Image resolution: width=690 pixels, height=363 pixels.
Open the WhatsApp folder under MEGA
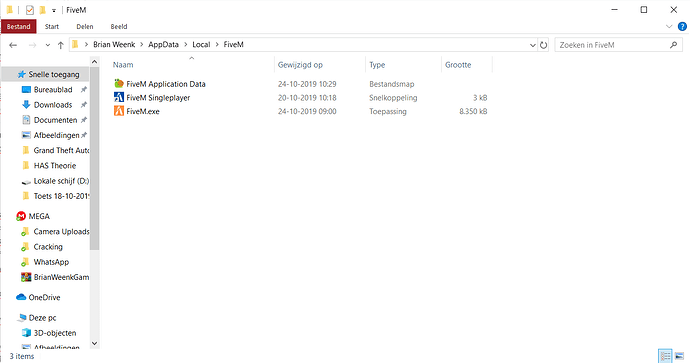click(51, 262)
